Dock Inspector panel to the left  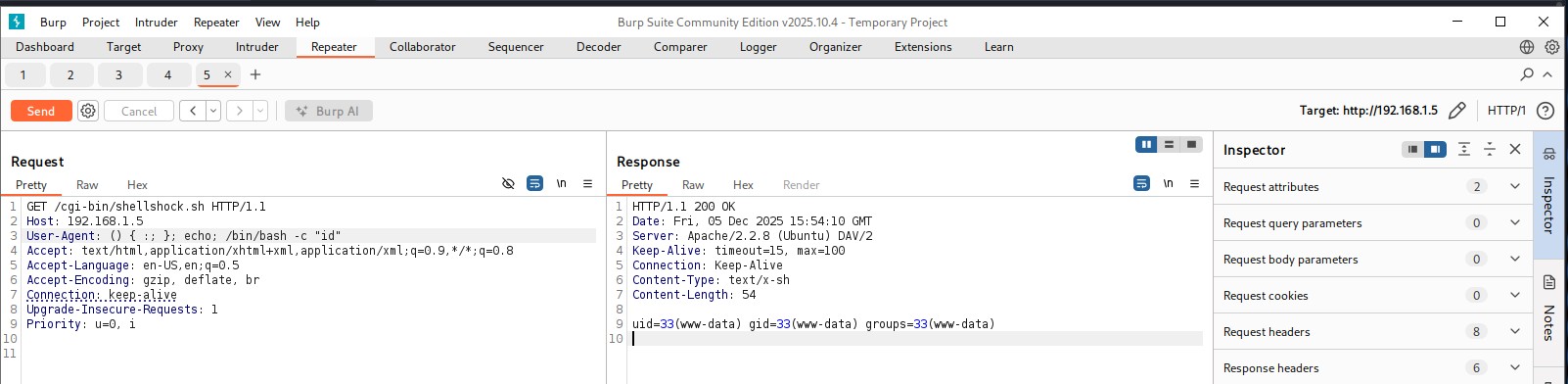1412,149
